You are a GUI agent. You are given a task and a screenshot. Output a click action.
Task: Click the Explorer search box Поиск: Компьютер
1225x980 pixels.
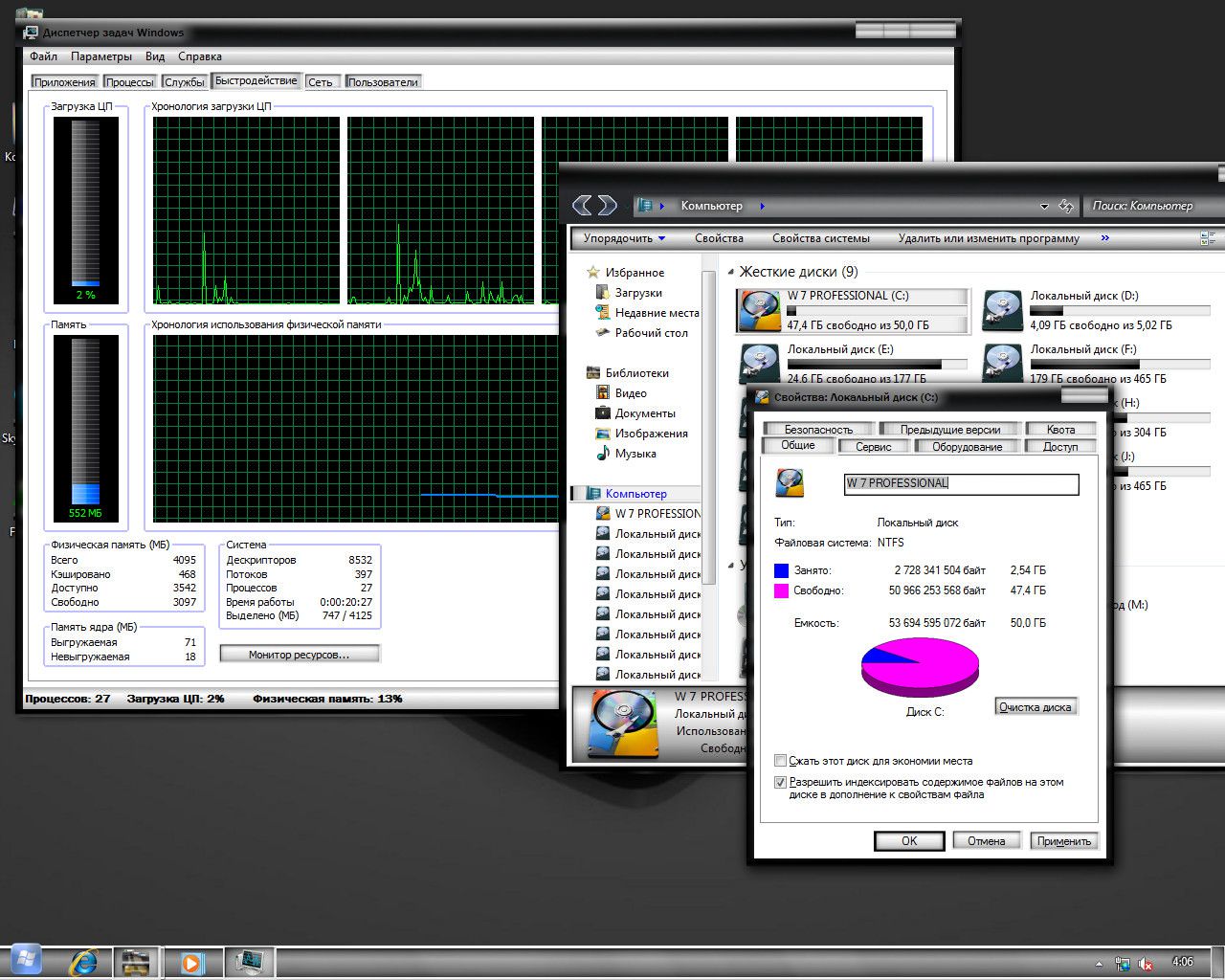pos(1153,206)
